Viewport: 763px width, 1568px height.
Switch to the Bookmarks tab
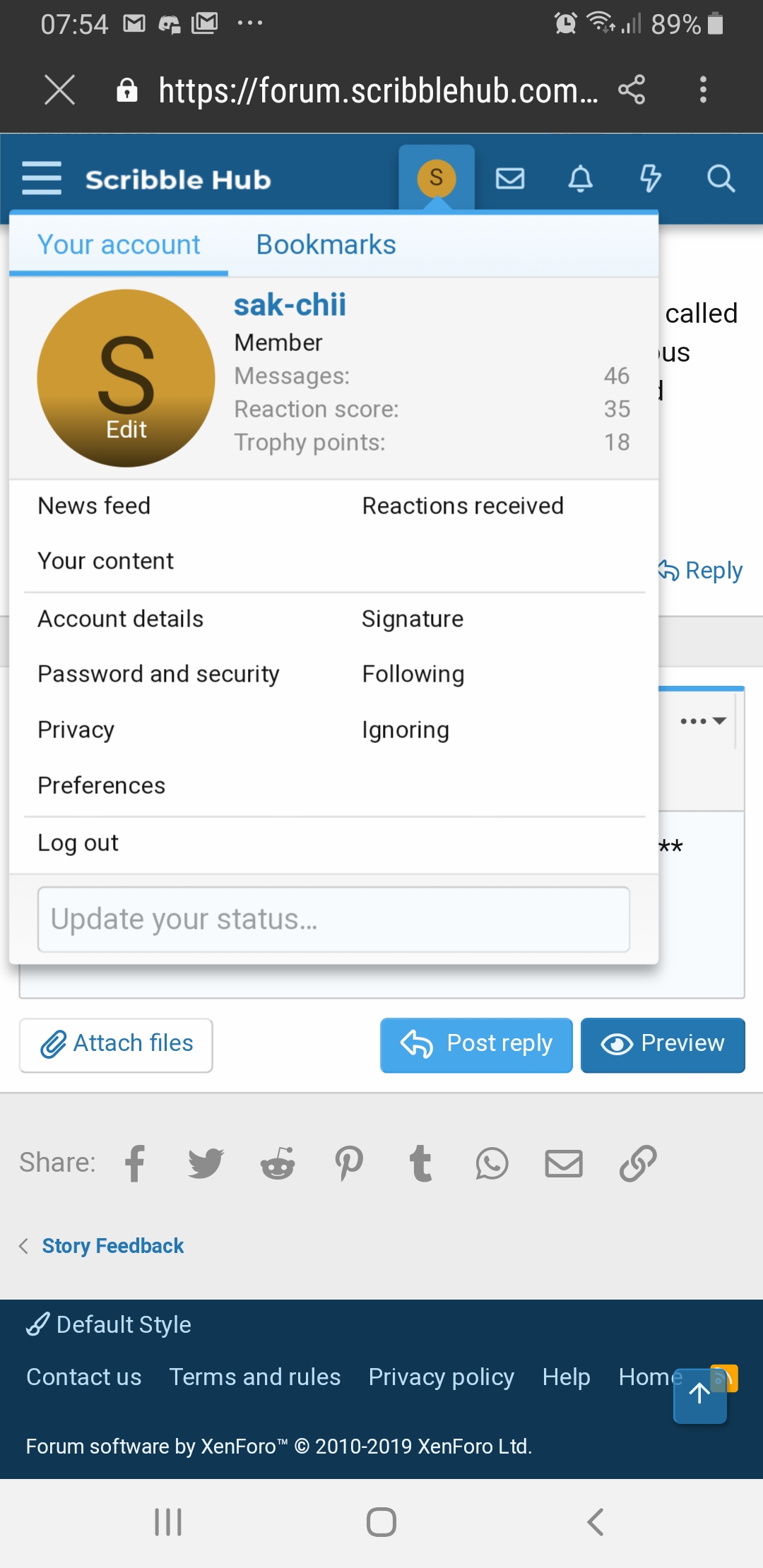coord(326,244)
